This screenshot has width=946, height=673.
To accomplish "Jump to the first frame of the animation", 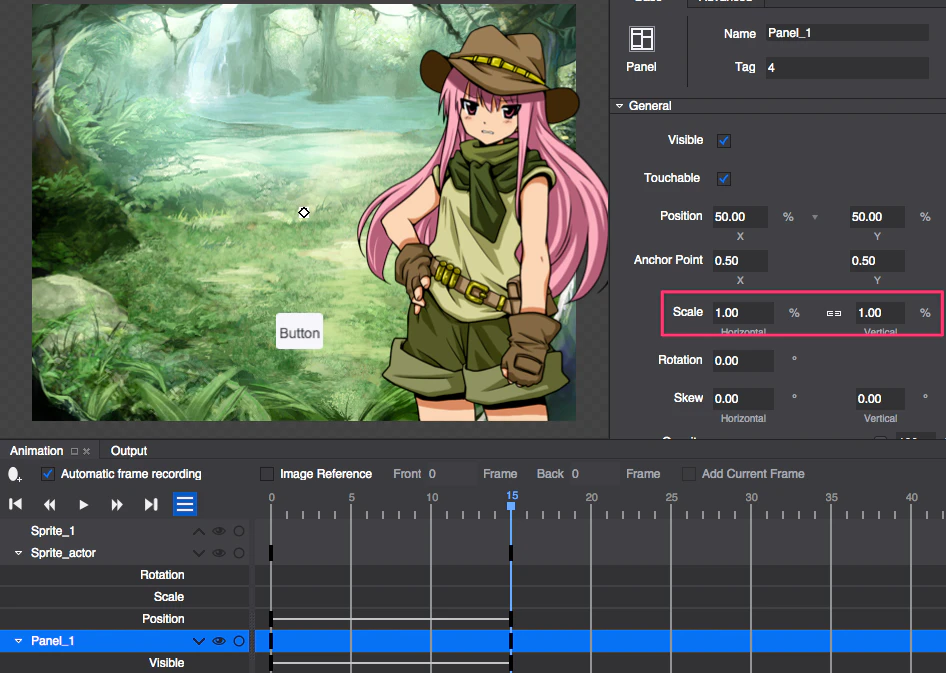I will point(16,504).
